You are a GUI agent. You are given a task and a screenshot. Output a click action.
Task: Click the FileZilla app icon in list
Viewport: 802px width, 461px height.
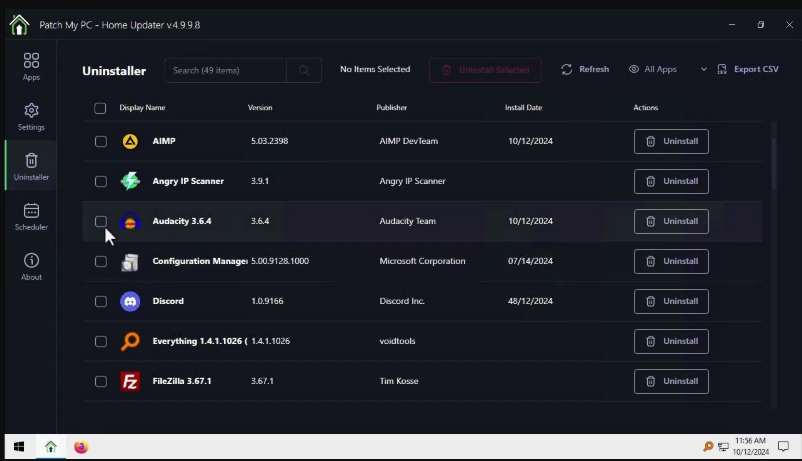130,381
